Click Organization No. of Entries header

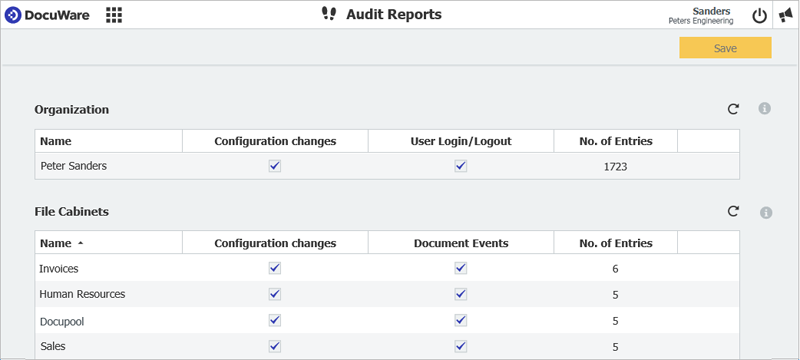click(x=615, y=141)
